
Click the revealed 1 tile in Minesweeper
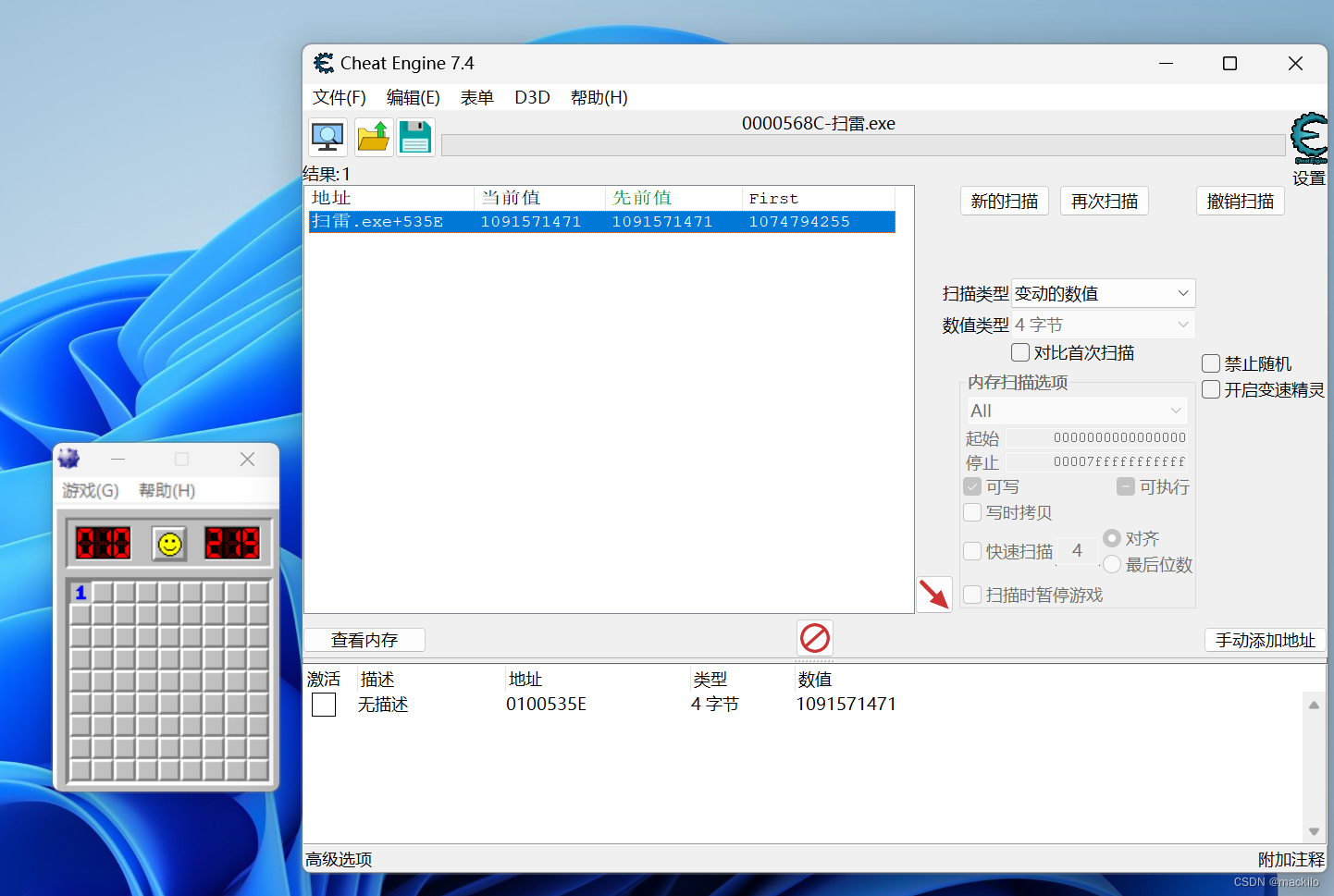click(80, 592)
